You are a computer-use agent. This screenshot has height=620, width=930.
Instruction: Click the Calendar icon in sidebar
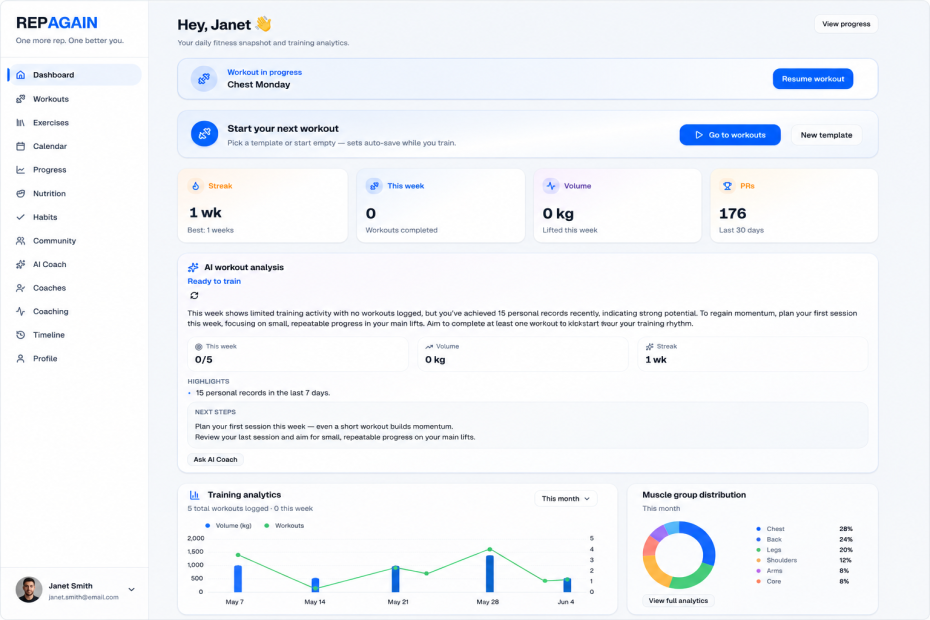pos(21,146)
